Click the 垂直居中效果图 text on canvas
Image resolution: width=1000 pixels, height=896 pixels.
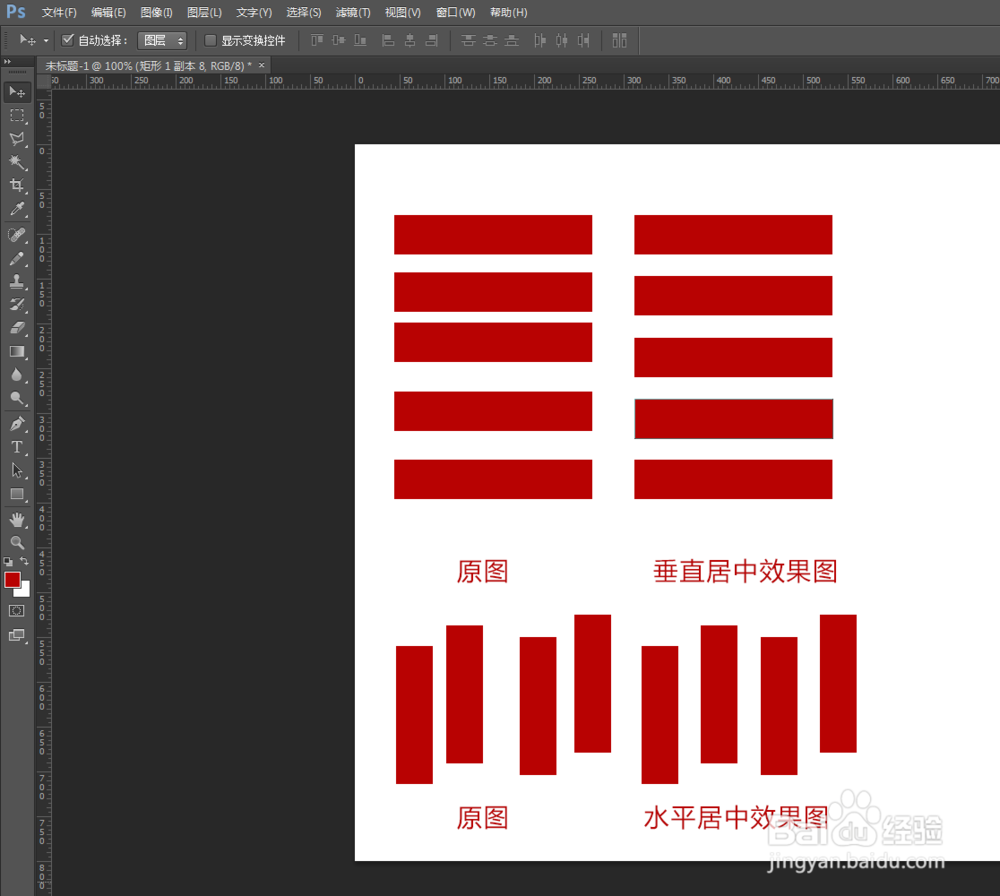point(745,571)
